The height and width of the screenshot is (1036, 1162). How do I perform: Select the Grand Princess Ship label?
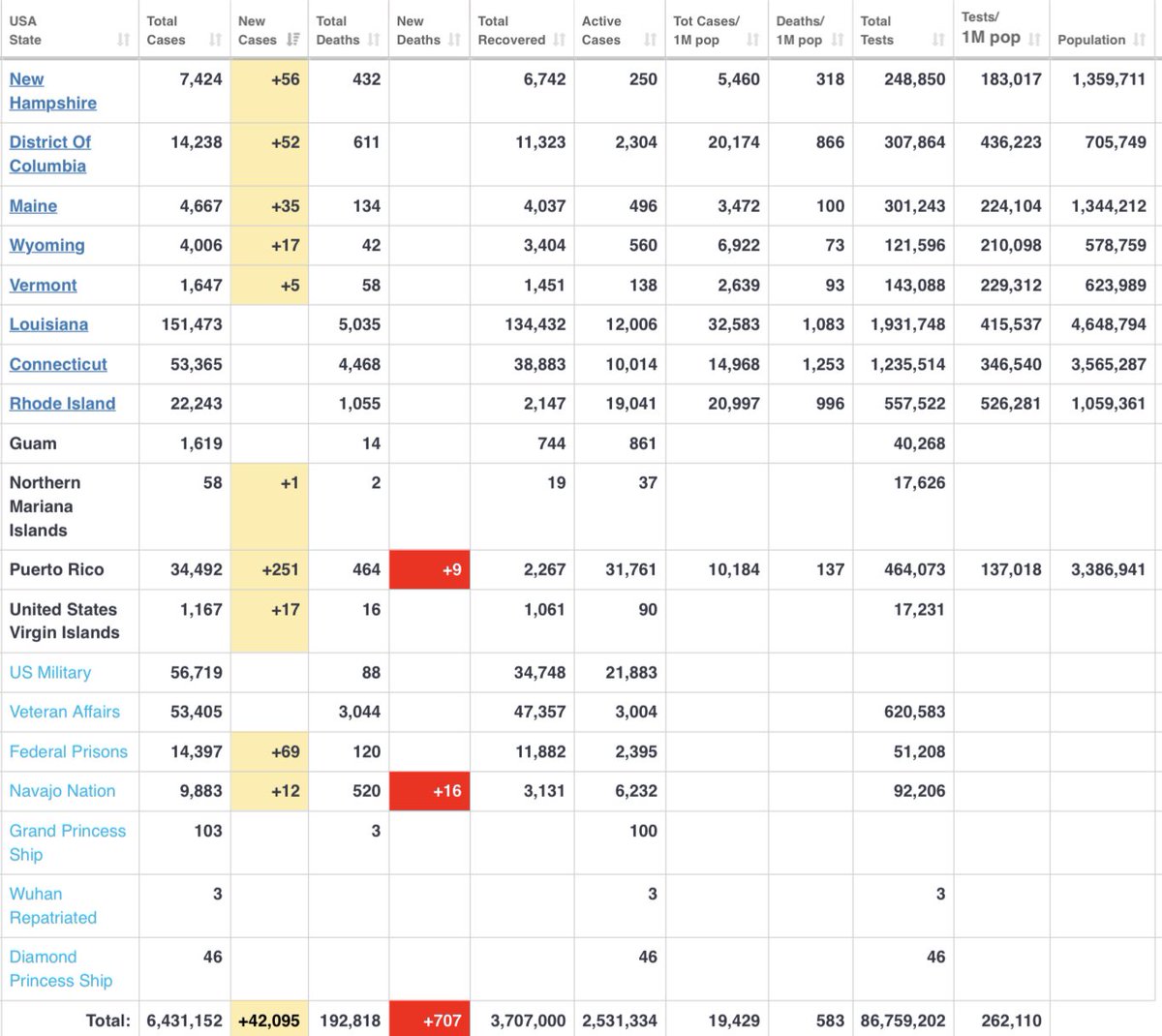(x=67, y=842)
